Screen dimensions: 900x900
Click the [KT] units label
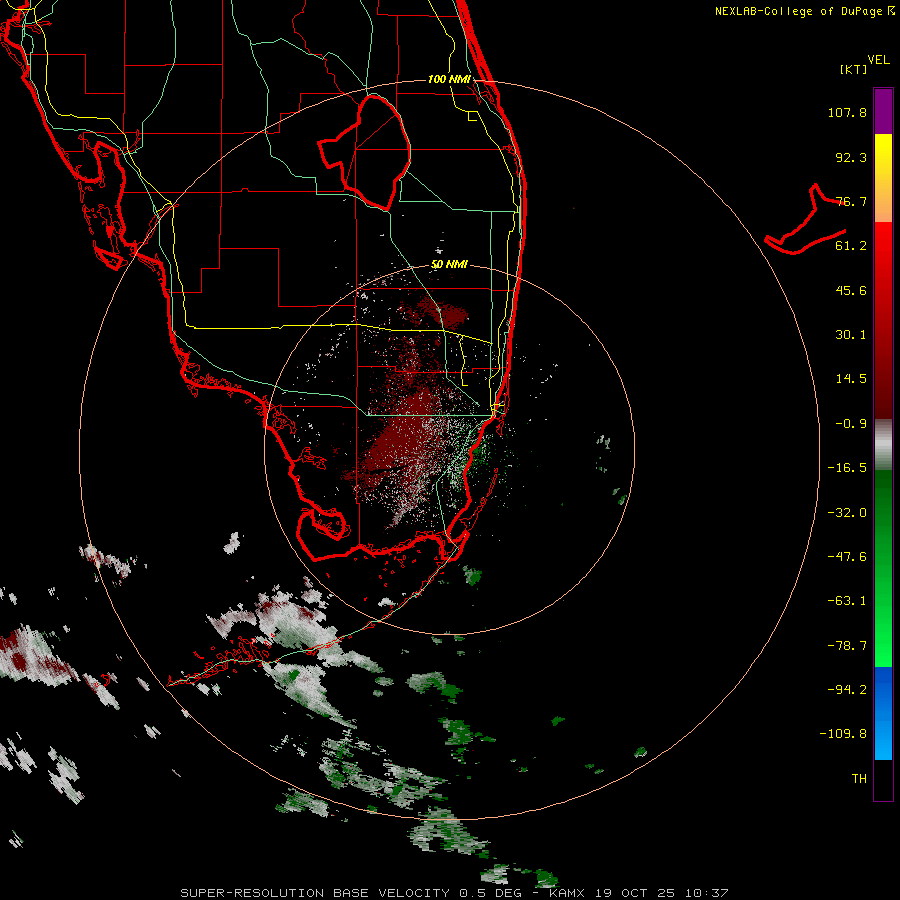coord(854,69)
